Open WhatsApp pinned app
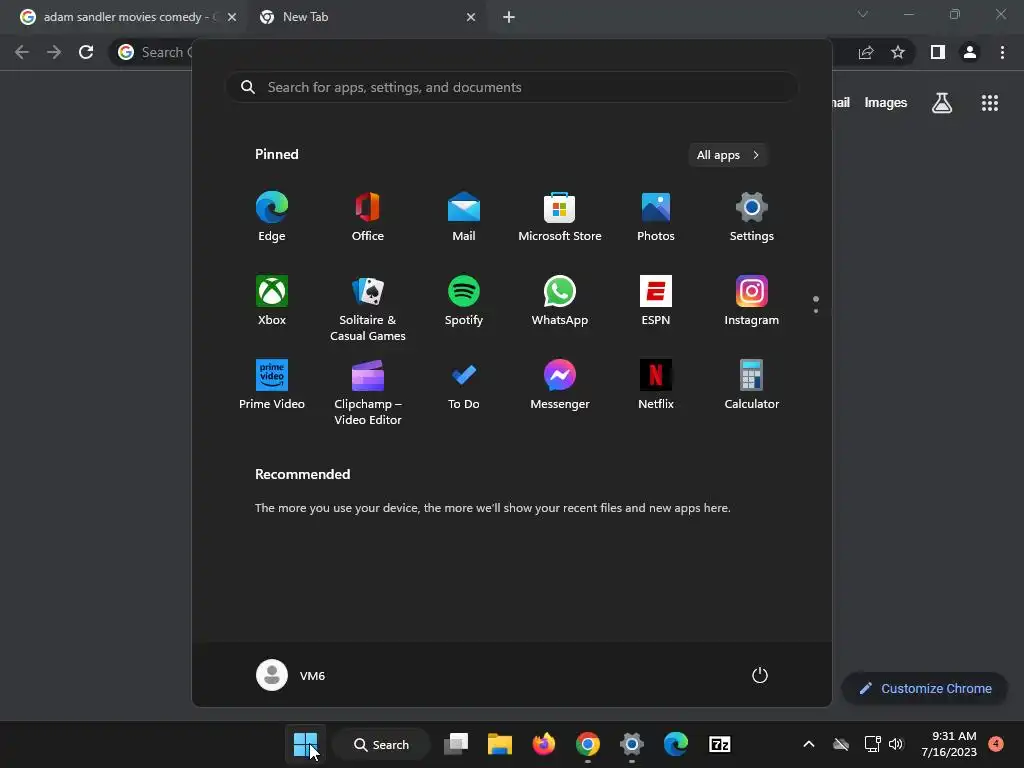 point(560,301)
